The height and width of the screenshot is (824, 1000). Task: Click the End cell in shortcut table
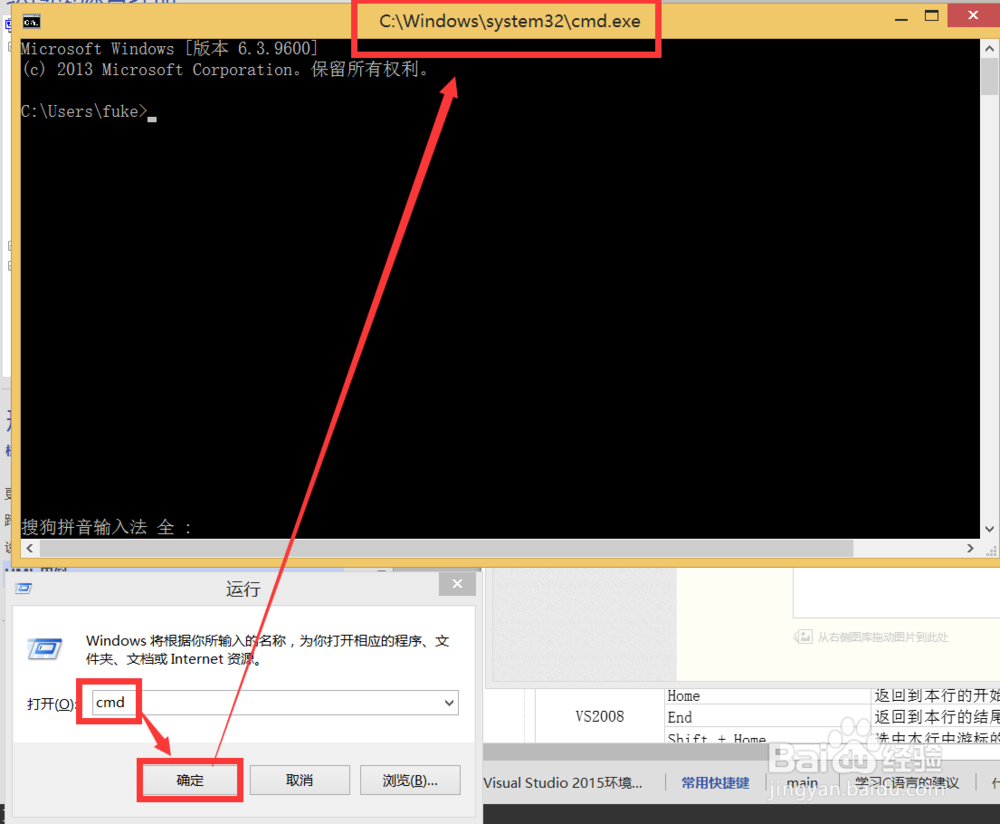click(x=767, y=717)
